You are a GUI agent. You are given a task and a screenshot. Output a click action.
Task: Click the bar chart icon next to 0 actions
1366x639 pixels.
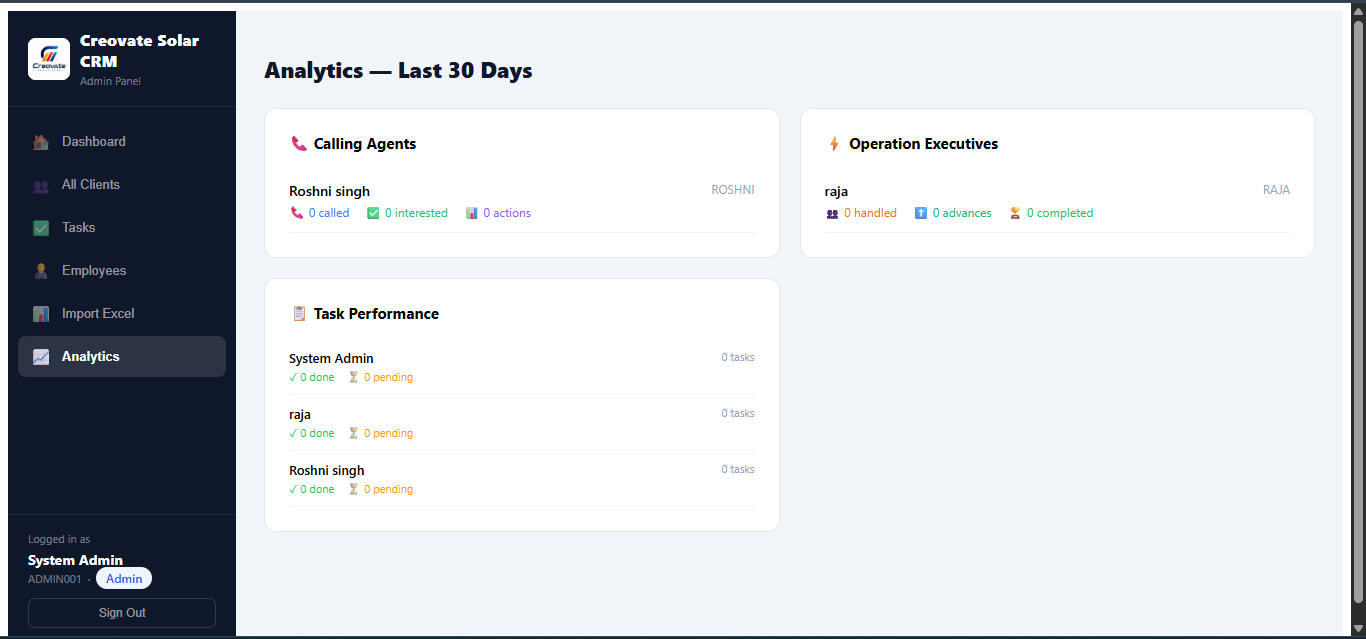coord(472,213)
